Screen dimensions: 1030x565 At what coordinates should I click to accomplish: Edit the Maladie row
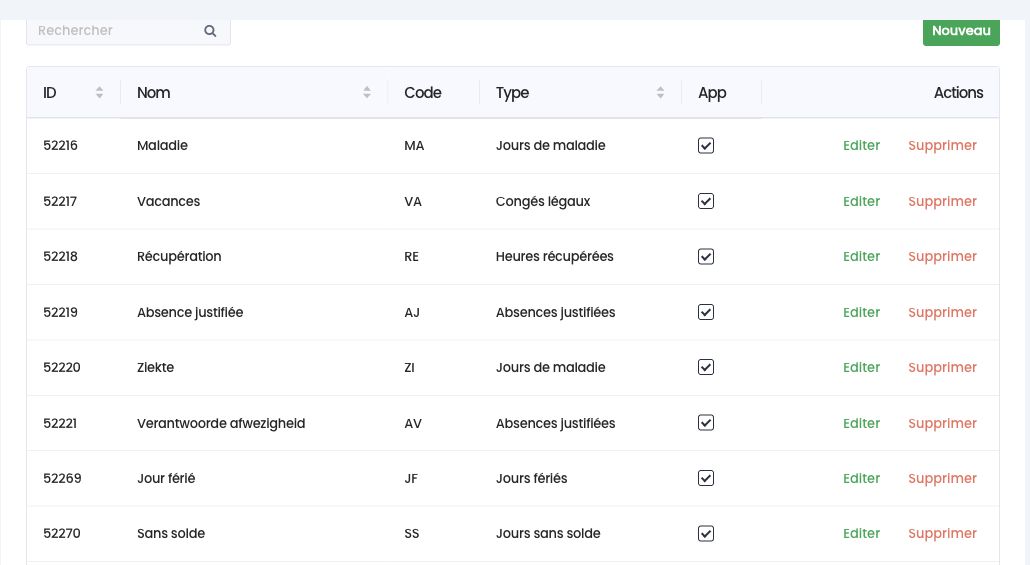click(x=861, y=145)
